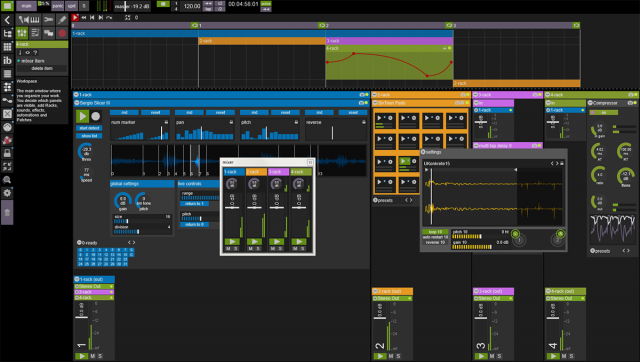Select the green mixer faders icon
Viewport: 640px width, 362px height.
pyautogui.click(x=22, y=33)
